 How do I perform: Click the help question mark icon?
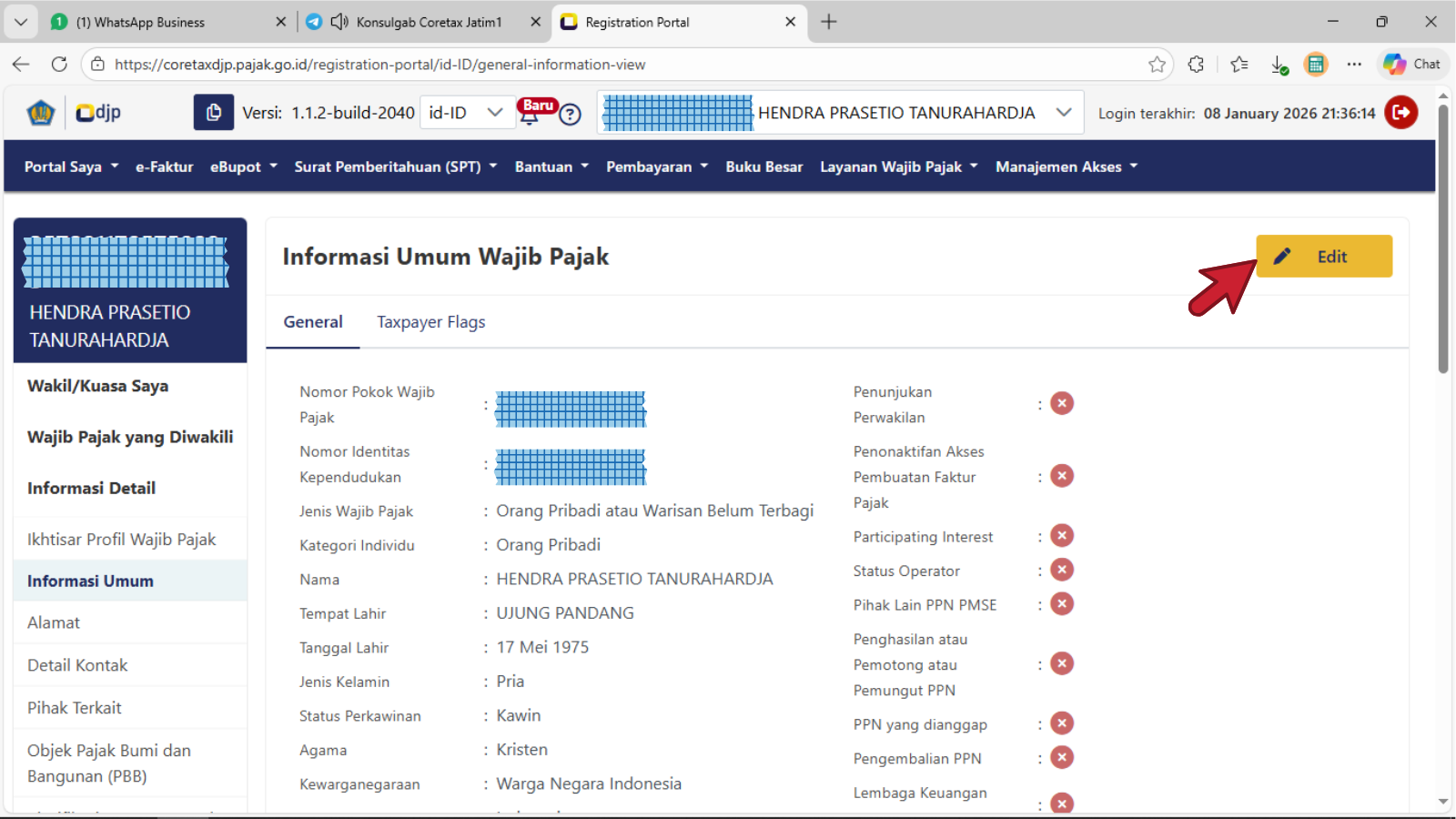click(x=570, y=115)
